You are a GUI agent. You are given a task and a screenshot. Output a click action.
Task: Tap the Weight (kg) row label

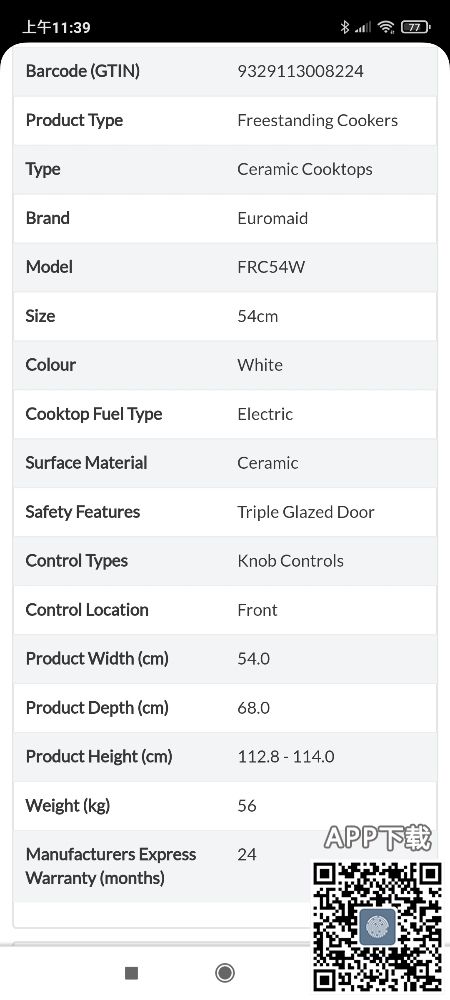[68, 805]
